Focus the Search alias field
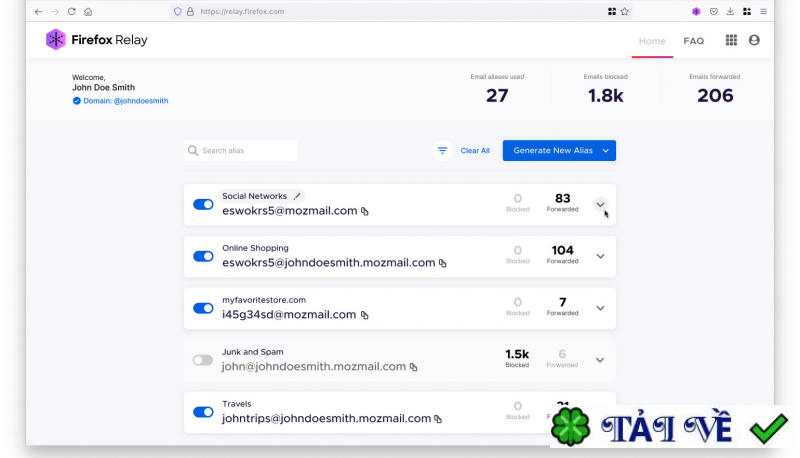The height and width of the screenshot is (458, 800). point(241,150)
